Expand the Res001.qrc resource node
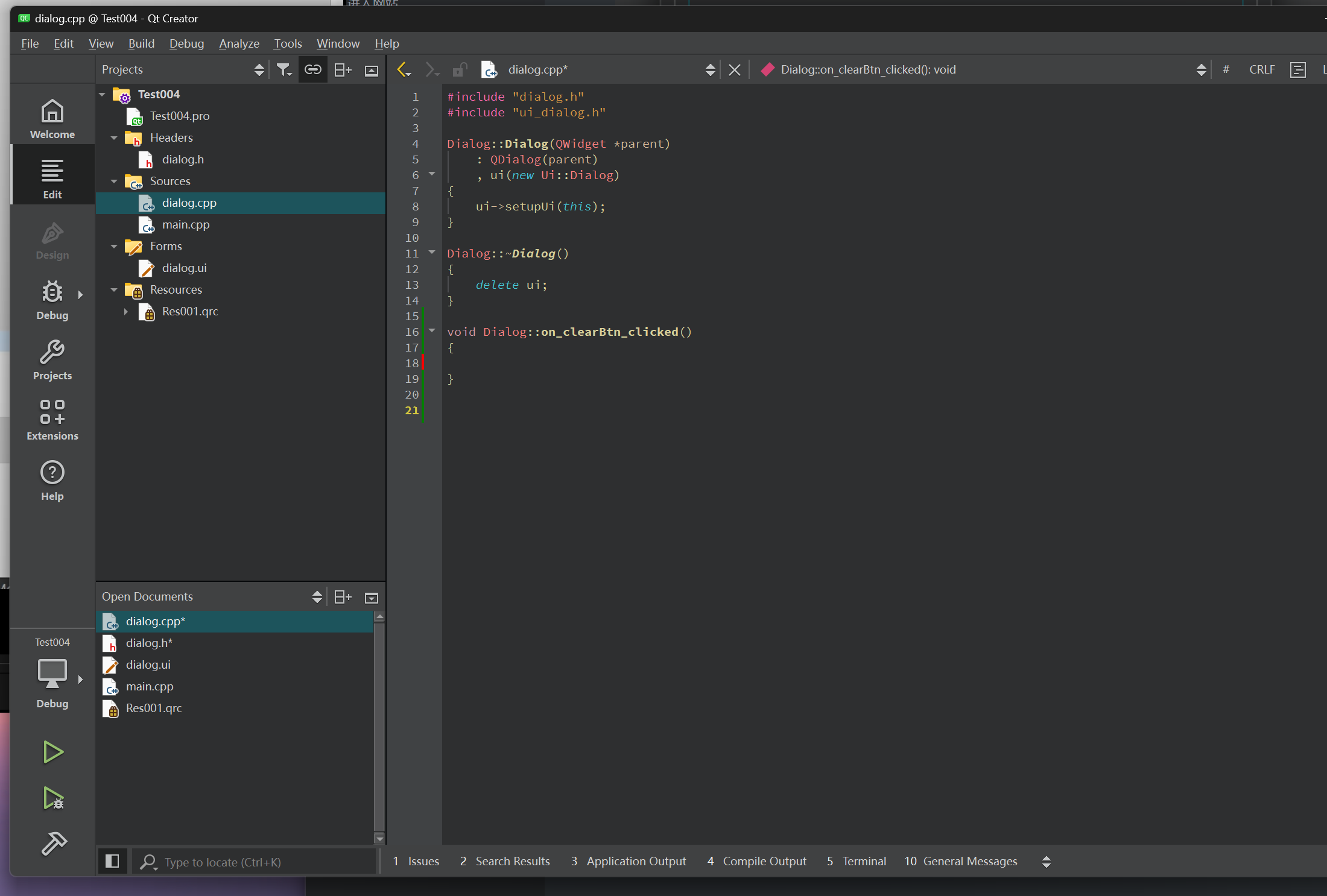Screen dimensions: 1327x896 125,312
